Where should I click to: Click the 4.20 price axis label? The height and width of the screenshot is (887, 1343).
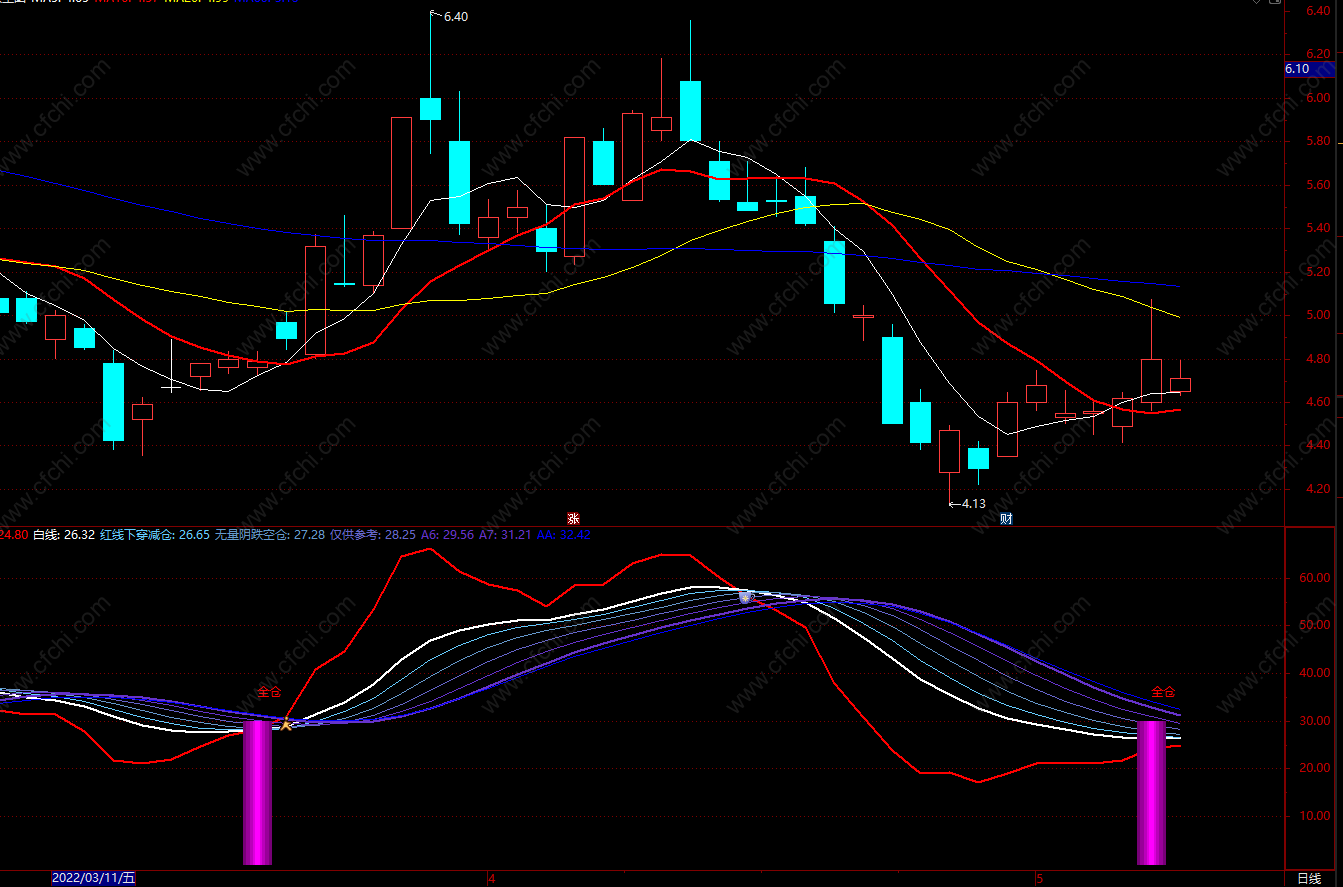pyautogui.click(x=1317, y=489)
